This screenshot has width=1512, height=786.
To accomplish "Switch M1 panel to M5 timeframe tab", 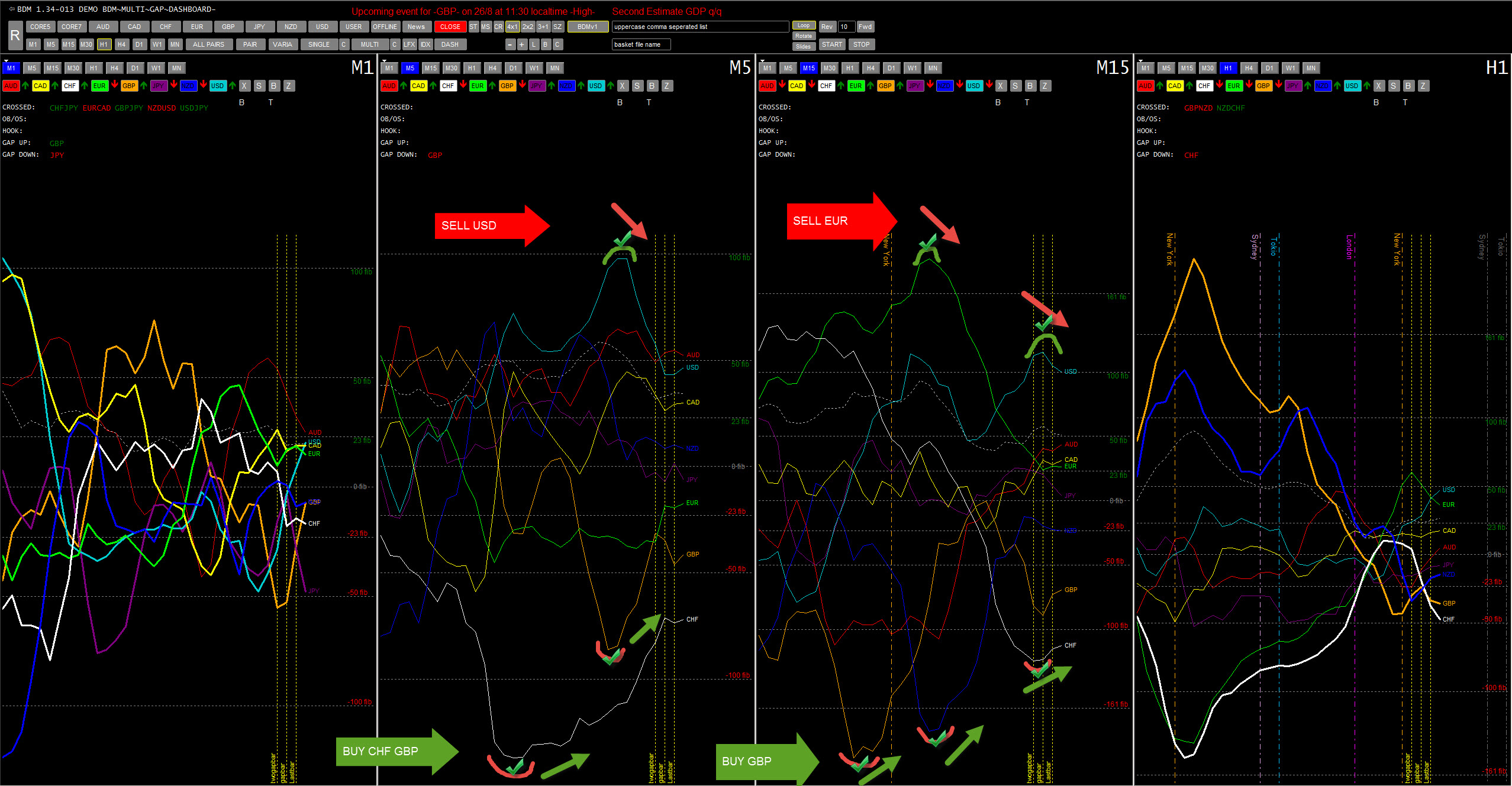I will [32, 68].
